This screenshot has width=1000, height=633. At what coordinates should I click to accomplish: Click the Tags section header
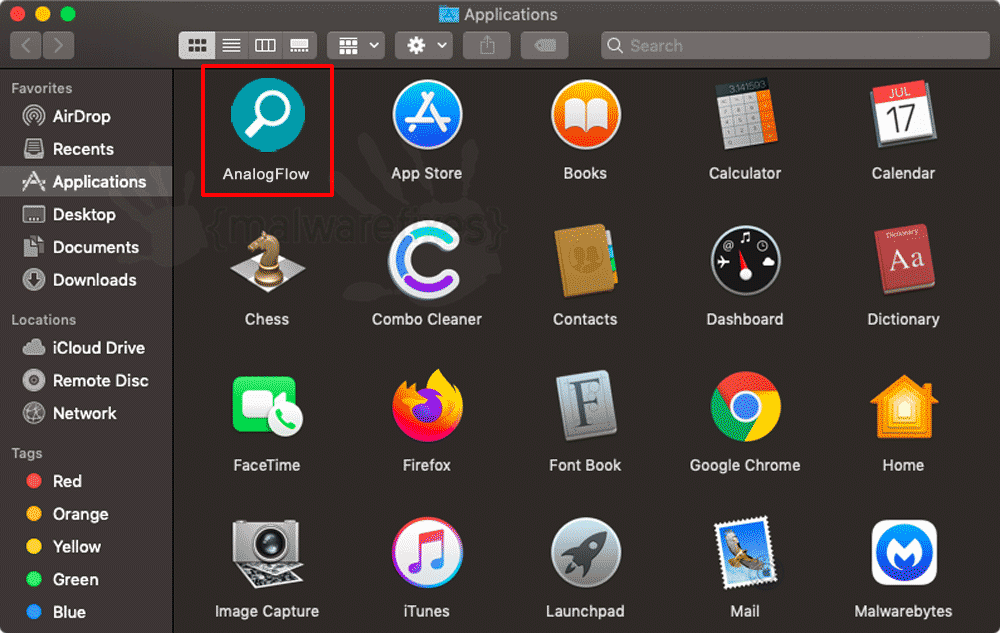click(27, 453)
